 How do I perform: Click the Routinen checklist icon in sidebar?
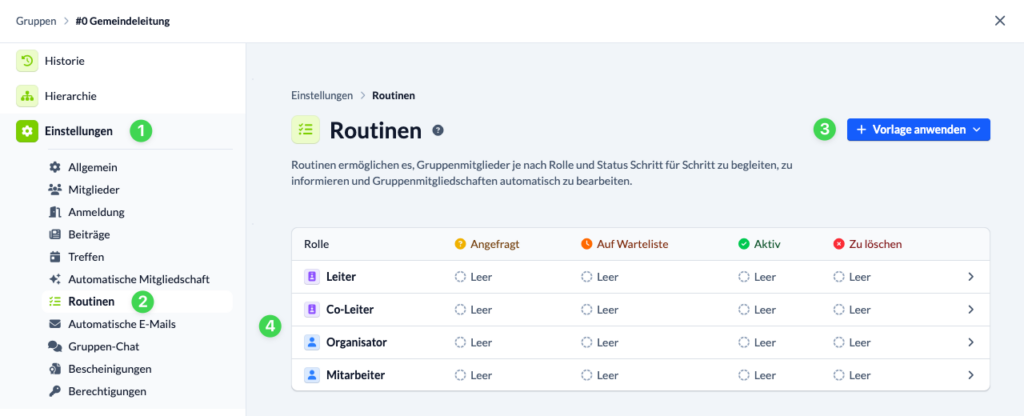coord(55,301)
